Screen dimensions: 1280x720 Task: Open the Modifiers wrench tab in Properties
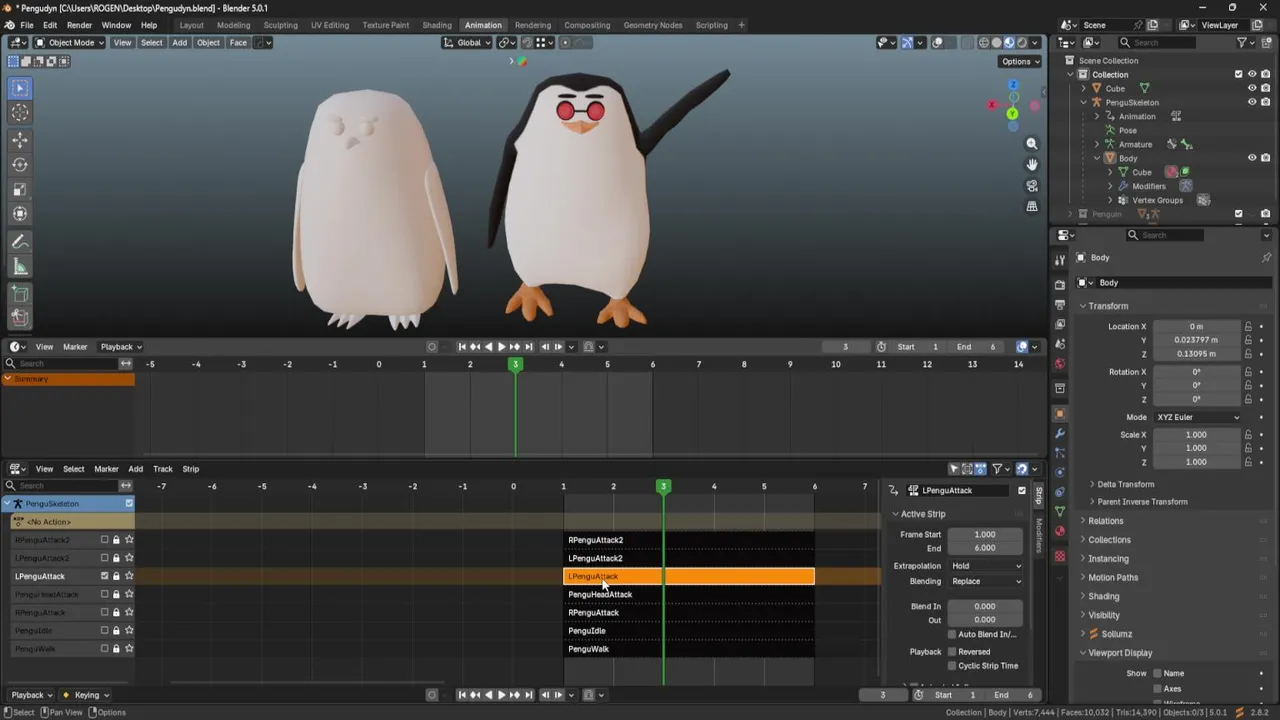pyautogui.click(x=1060, y=433)
